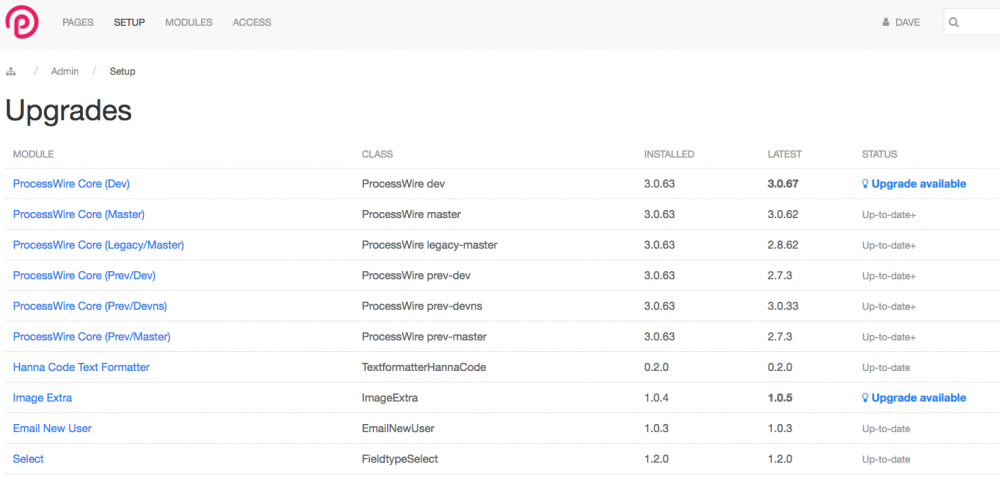1000x477 pixels.
Task: Click the sitemap tree icon in breadcrumb
Action: click(11, 72)
